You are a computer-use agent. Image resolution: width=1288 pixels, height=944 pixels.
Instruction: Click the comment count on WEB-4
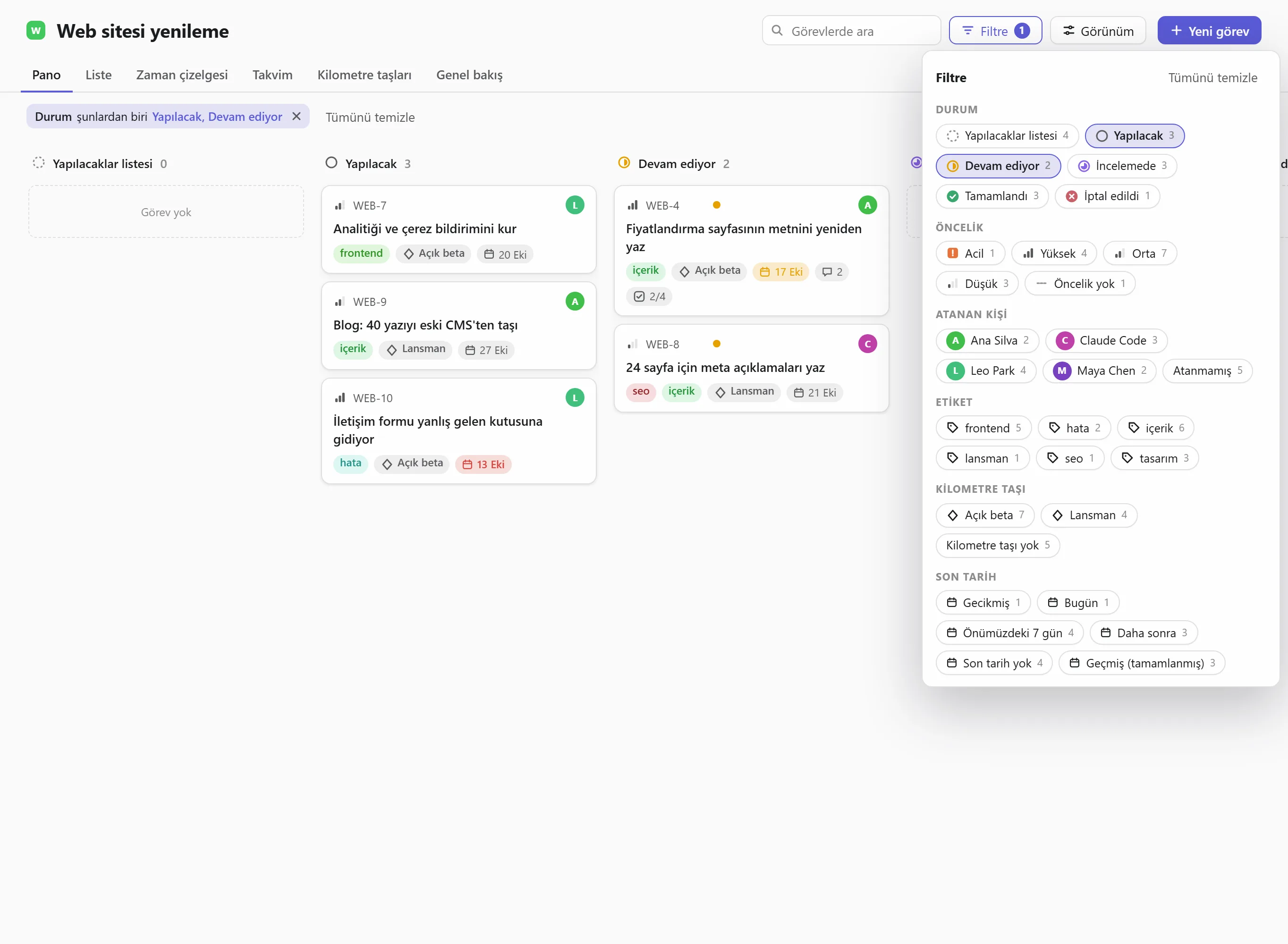point(832,272)
